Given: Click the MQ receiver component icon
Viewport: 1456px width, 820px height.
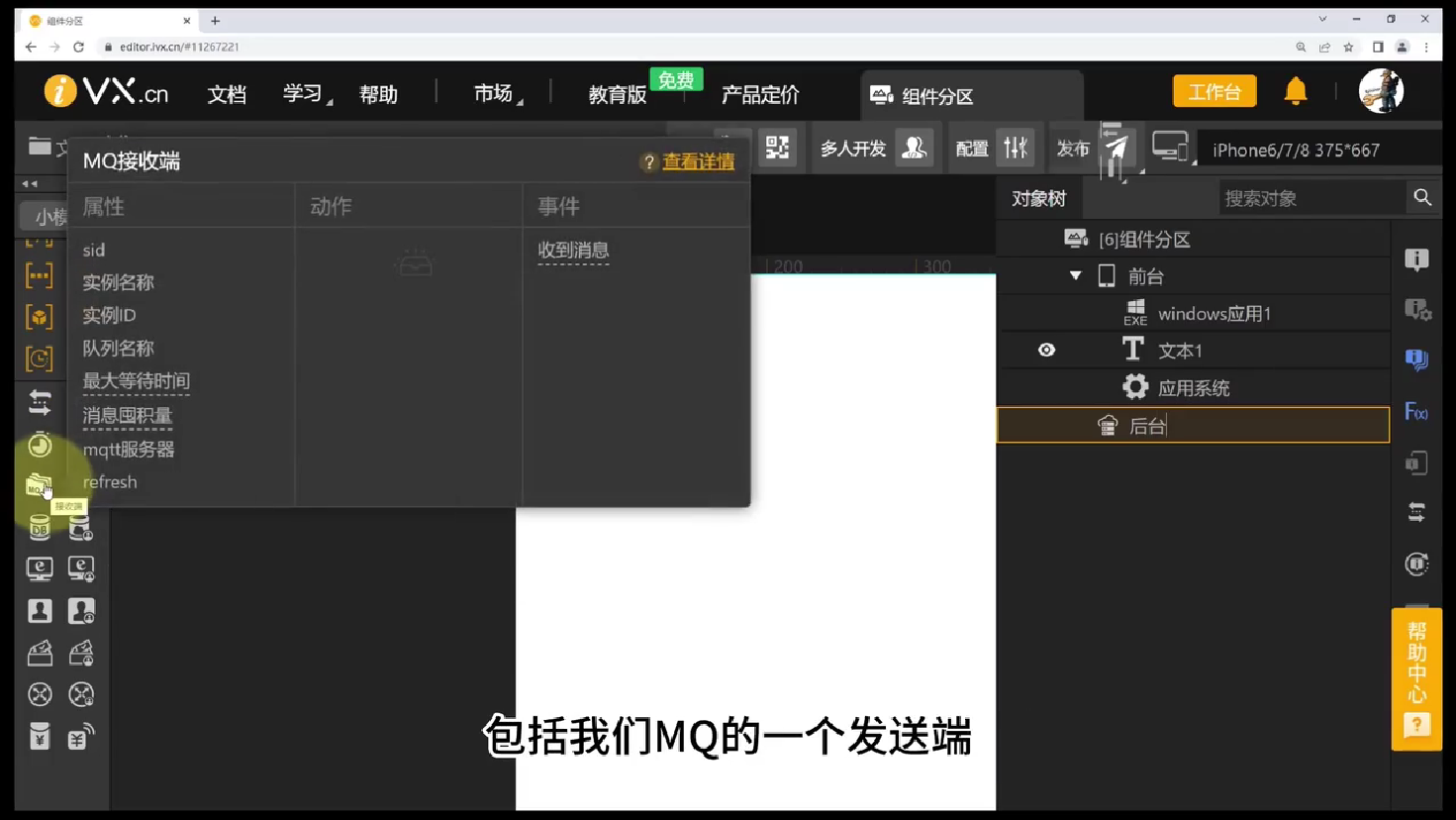Looking at the screenshot, I should pyautogui.click(x=39, y=485).
